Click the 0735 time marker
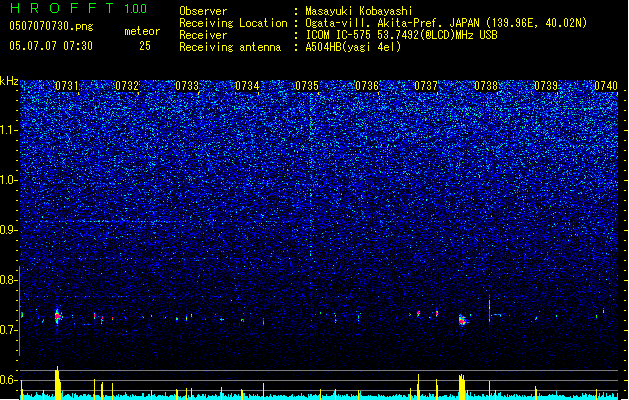The image size is (629, 400). tap(307, 86)
